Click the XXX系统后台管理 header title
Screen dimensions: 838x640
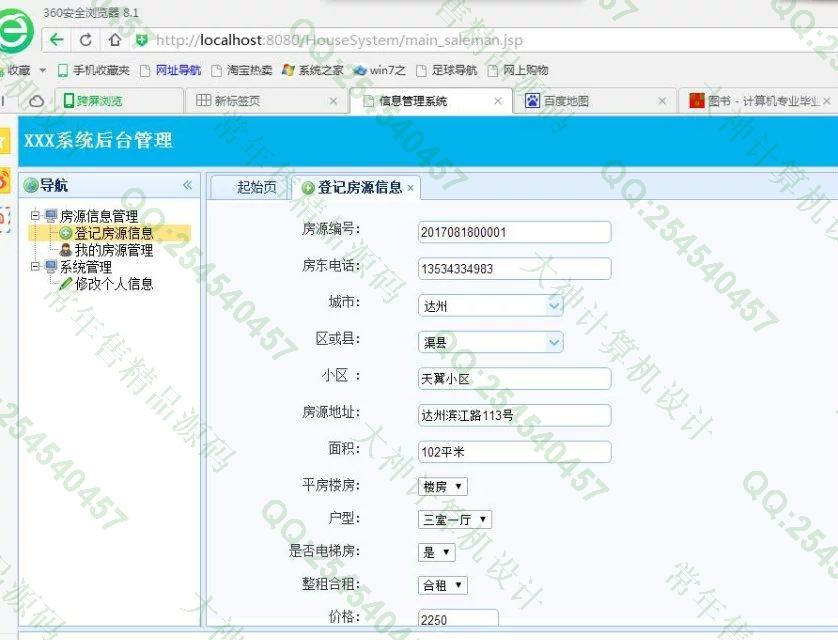(x=98, y=141)
